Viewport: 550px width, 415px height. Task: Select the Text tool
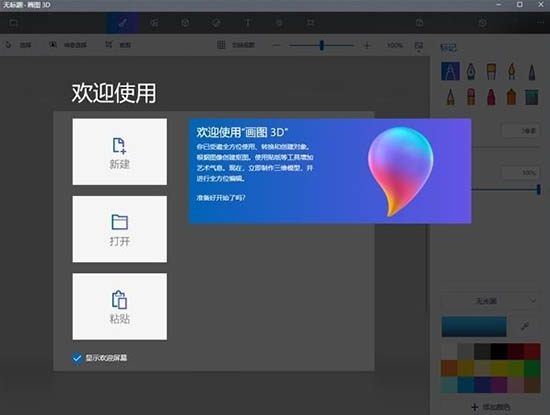[248, 23]
